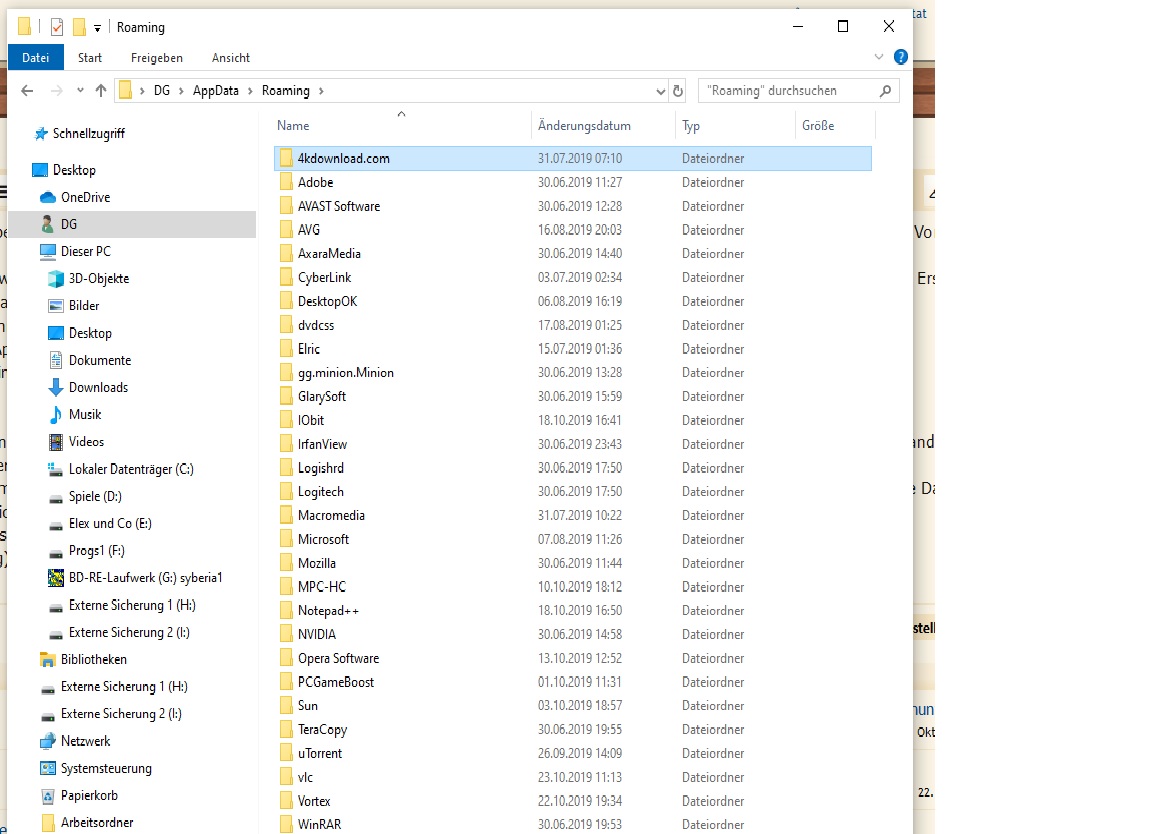Image resolution: width=1152 pixels, height=834 pixels.
Task: Click the Back navigation arrow
Action: point(27,91)
